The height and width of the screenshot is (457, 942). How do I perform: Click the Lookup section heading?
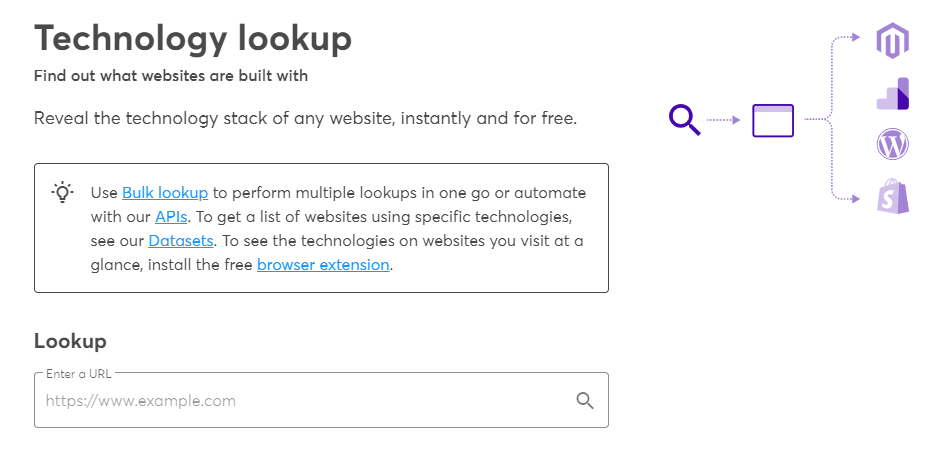70,341
